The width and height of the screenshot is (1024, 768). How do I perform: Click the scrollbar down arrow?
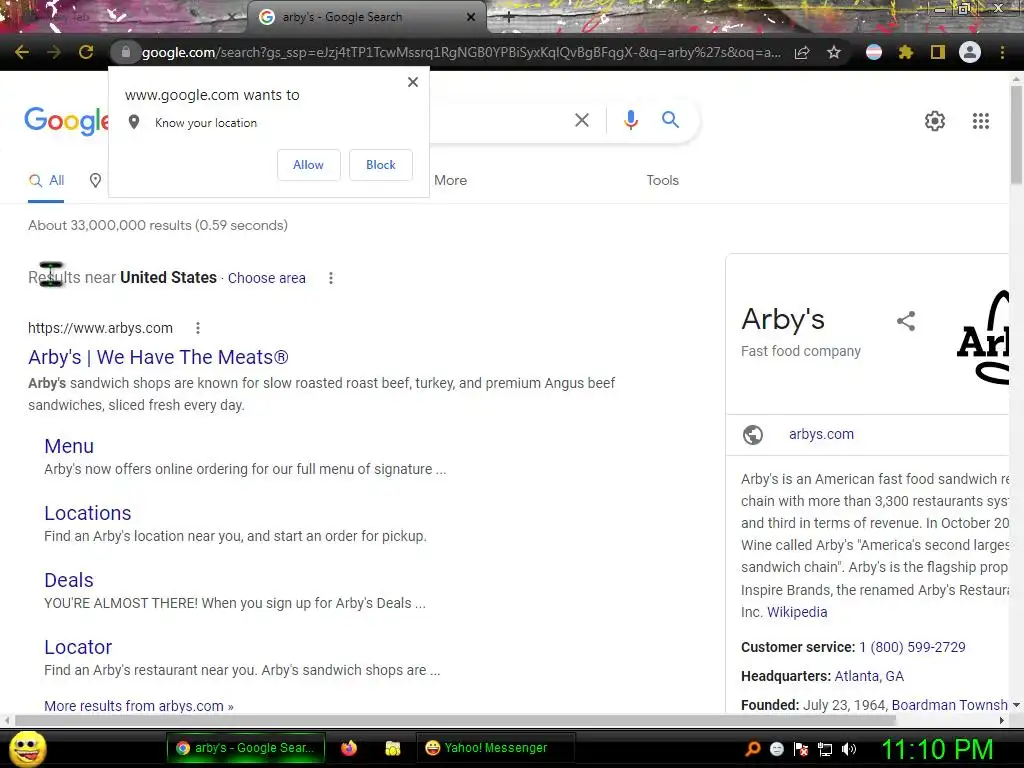pos(1016,705)
